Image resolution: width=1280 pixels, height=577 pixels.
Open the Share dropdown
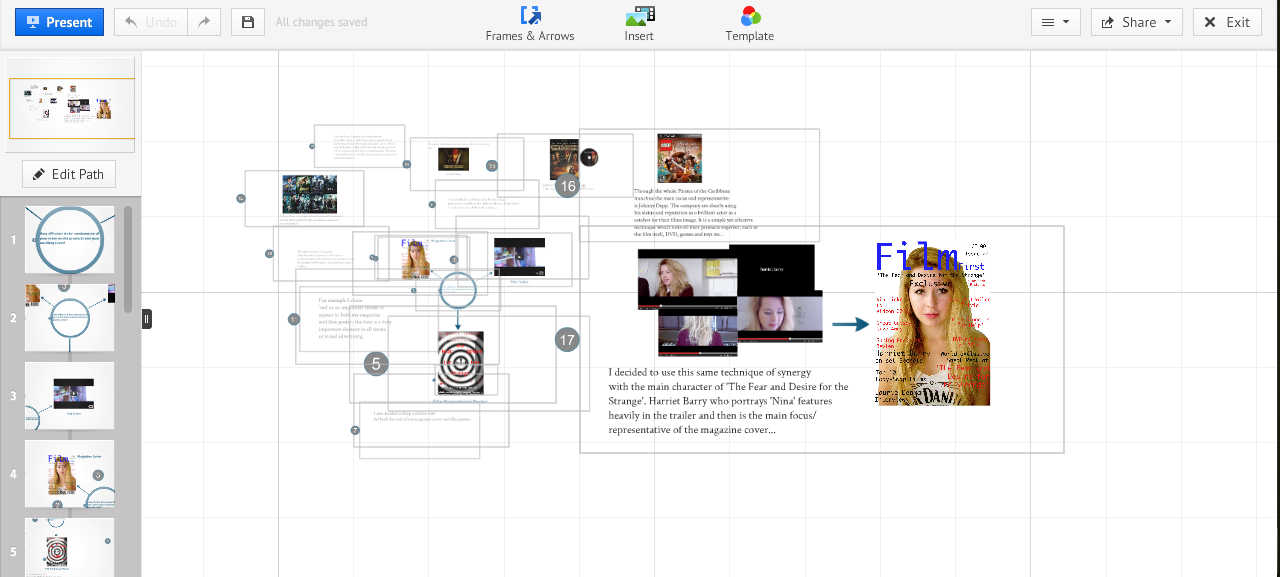point(1137,22)
